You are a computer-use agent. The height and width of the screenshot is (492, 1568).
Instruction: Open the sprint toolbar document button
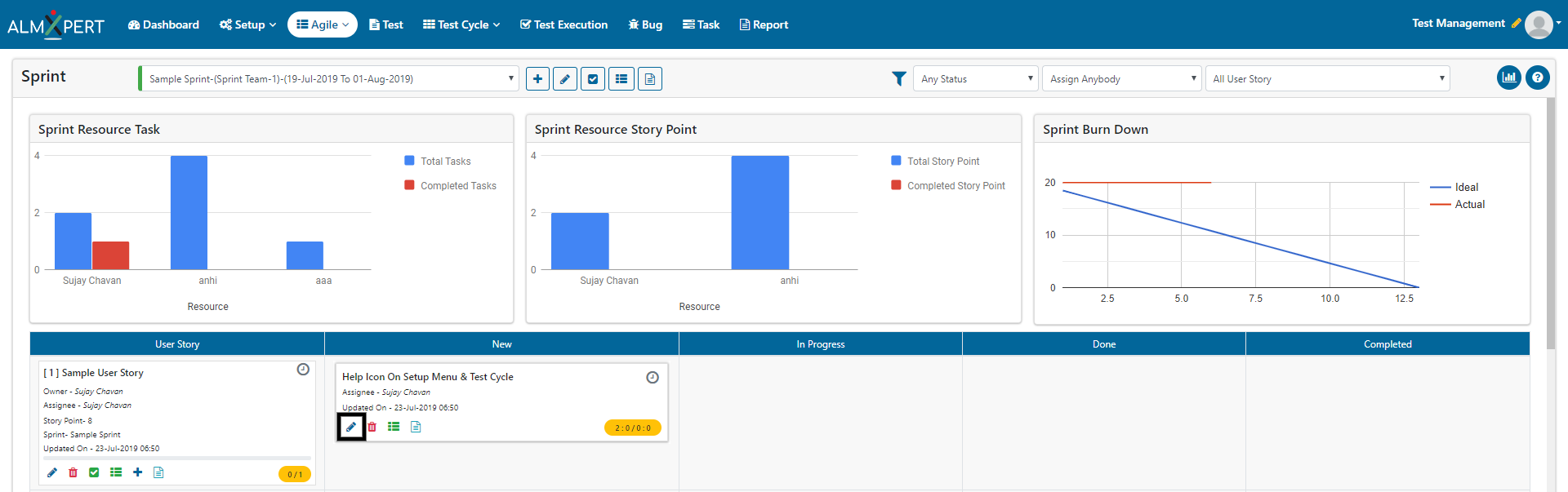click(650, 79)
